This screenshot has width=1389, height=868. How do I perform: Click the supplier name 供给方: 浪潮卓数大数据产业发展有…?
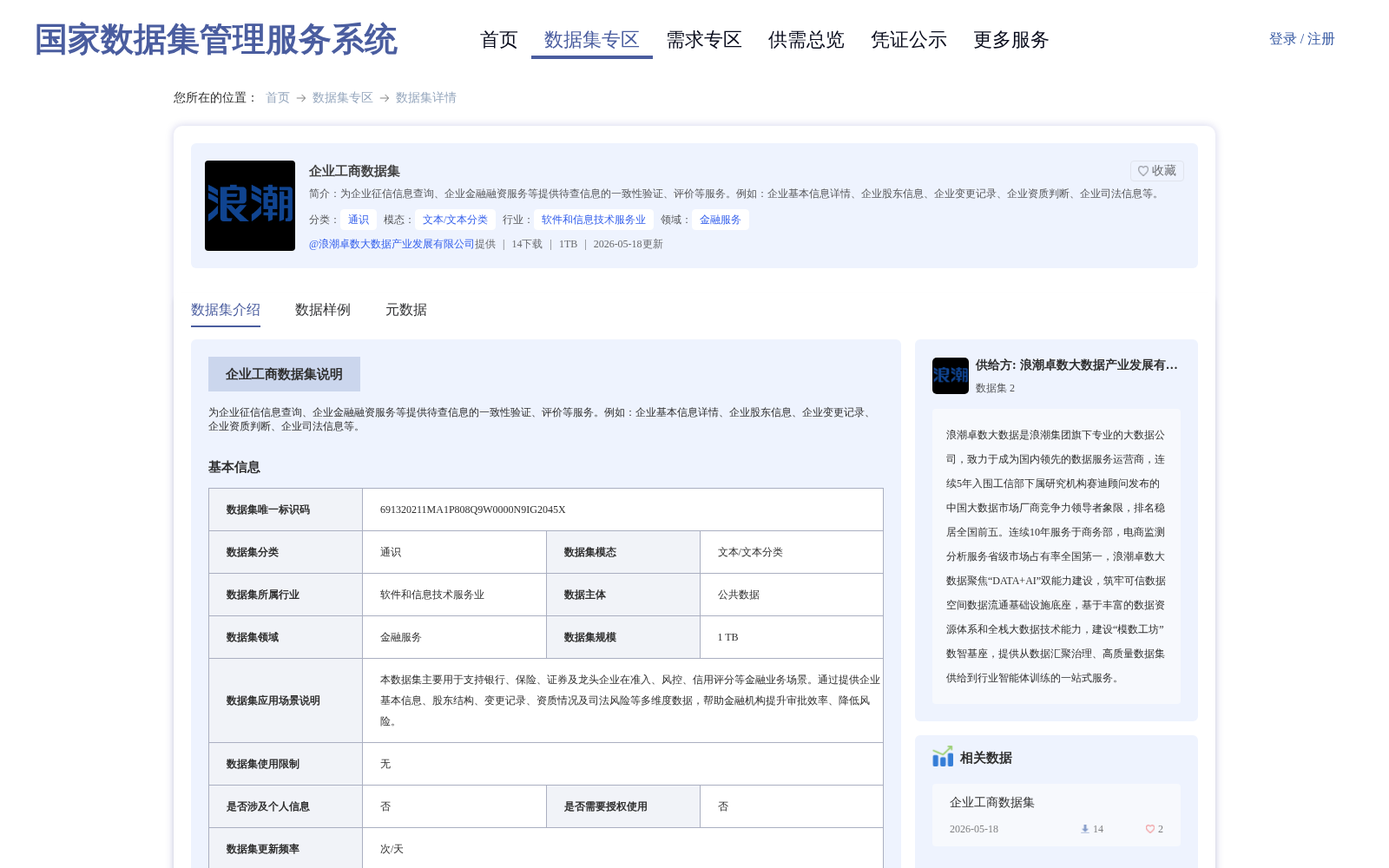click(1076, 365)
